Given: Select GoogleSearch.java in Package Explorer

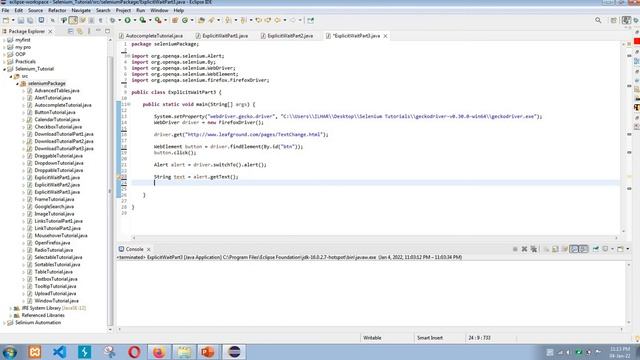Looking at the screenshot, I should [x=54, y=207].
